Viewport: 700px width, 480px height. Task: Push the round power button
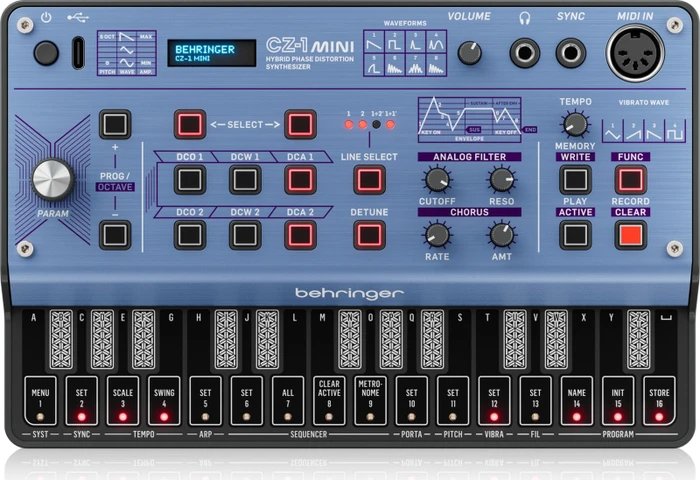coord(46,53)
